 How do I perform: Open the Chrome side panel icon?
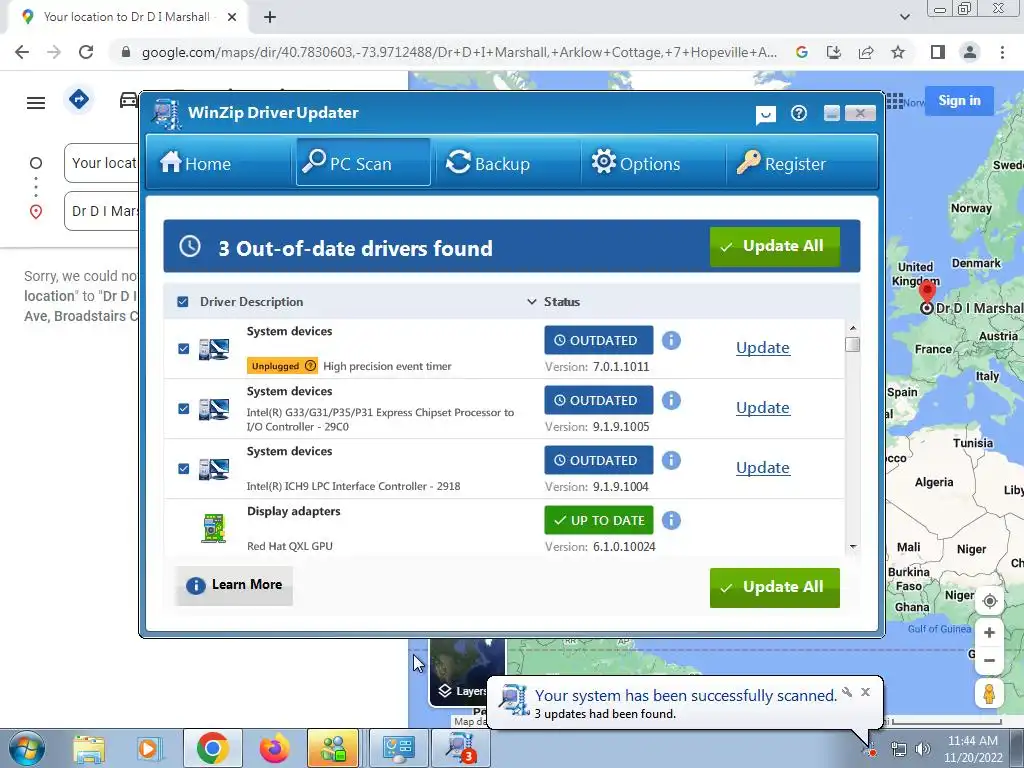click(938, 52)
